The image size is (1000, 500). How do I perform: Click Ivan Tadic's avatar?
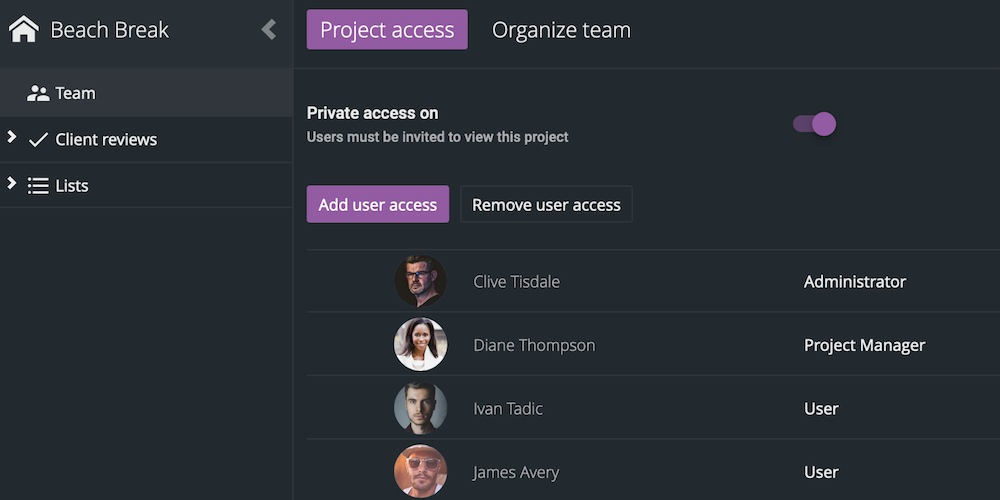coord(420,408)
